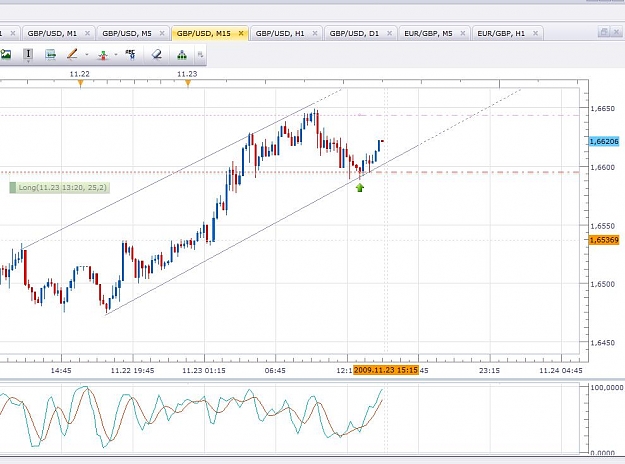Select the ABC text label tool

point(130,55)
